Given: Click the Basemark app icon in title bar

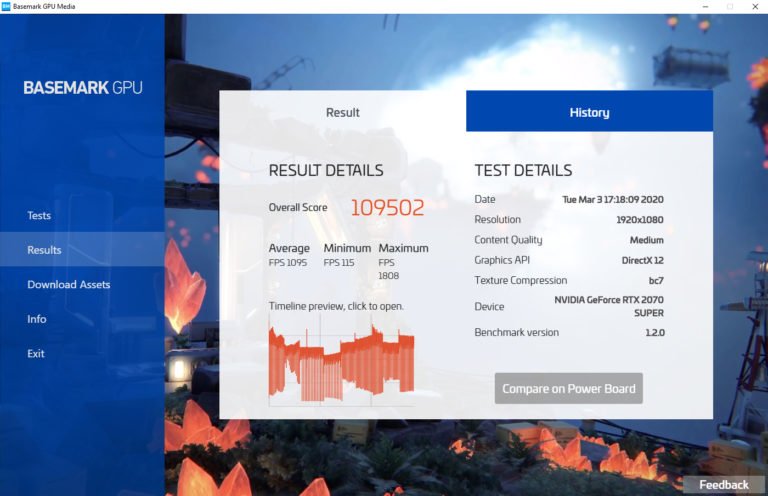Looking at the screenshot, I should [6, 6].
